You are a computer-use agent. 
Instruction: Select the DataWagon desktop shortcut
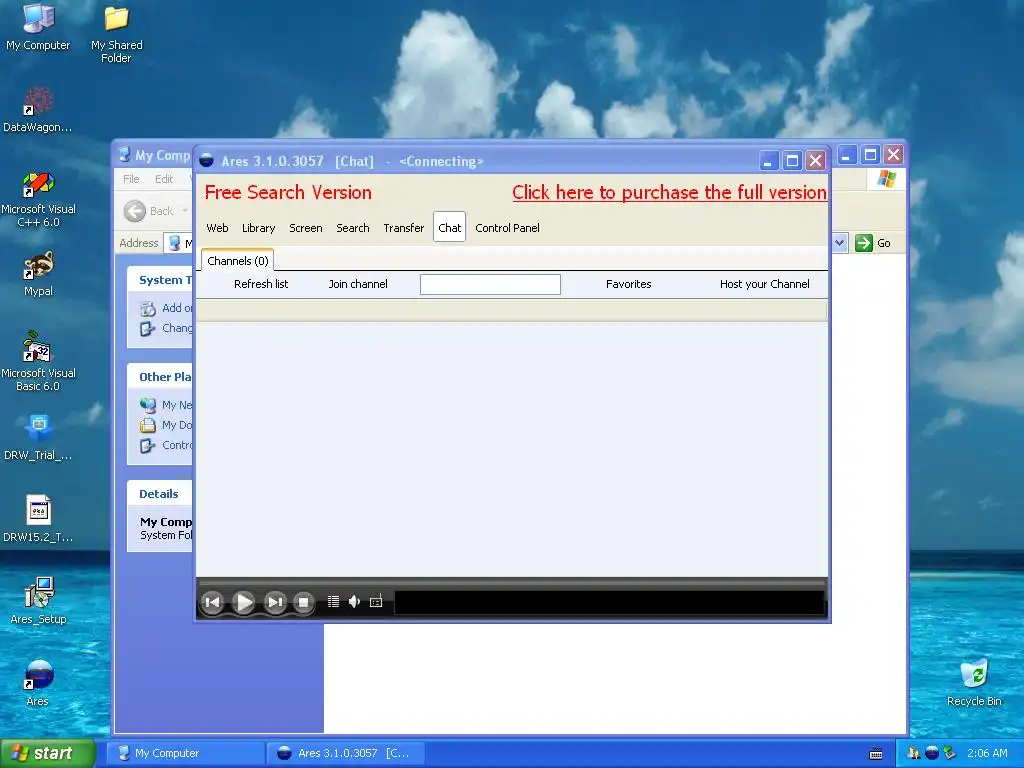tap(38, 109)
